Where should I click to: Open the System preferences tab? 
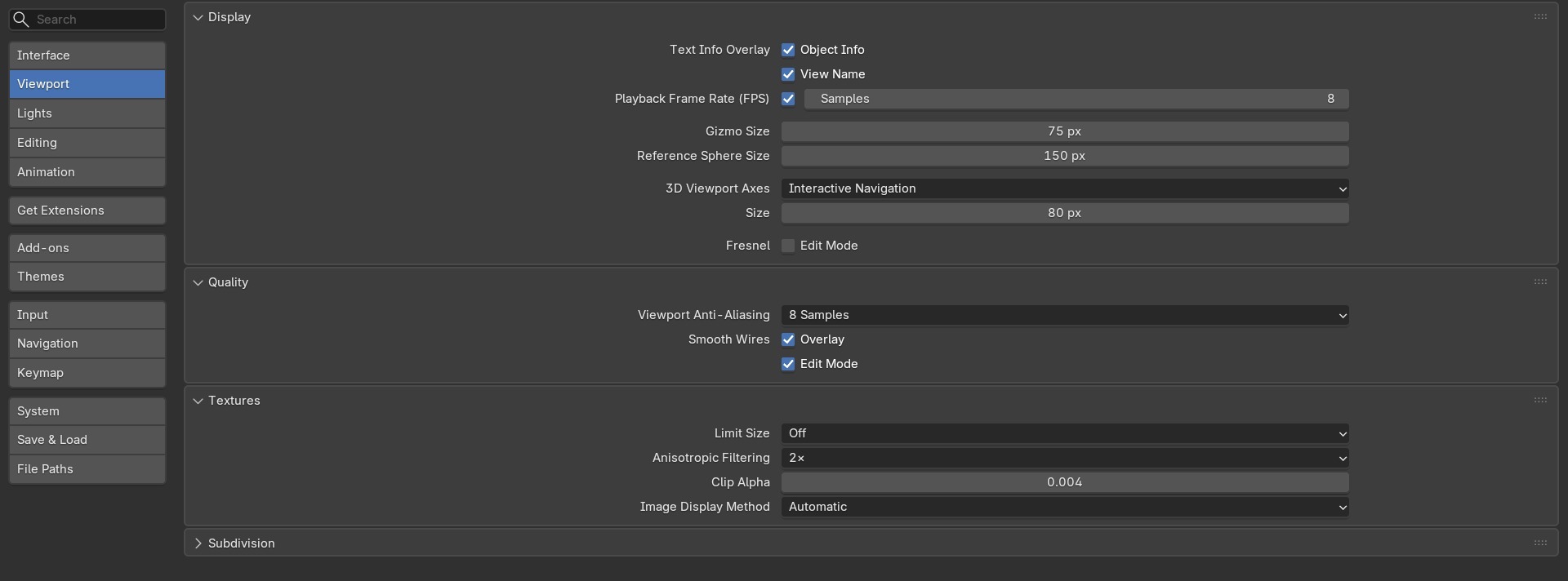tap(87, 411)
